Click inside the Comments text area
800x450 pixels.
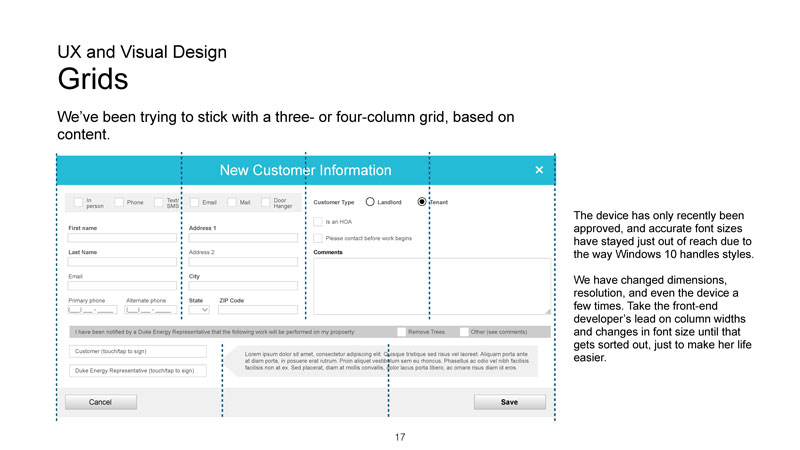[x=431, y=285]
